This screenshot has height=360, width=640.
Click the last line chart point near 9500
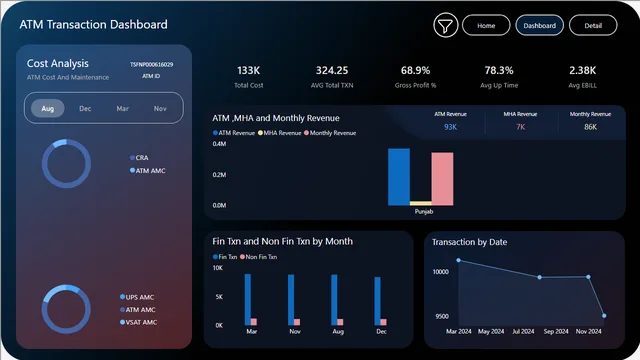click(x=604, y=316)
